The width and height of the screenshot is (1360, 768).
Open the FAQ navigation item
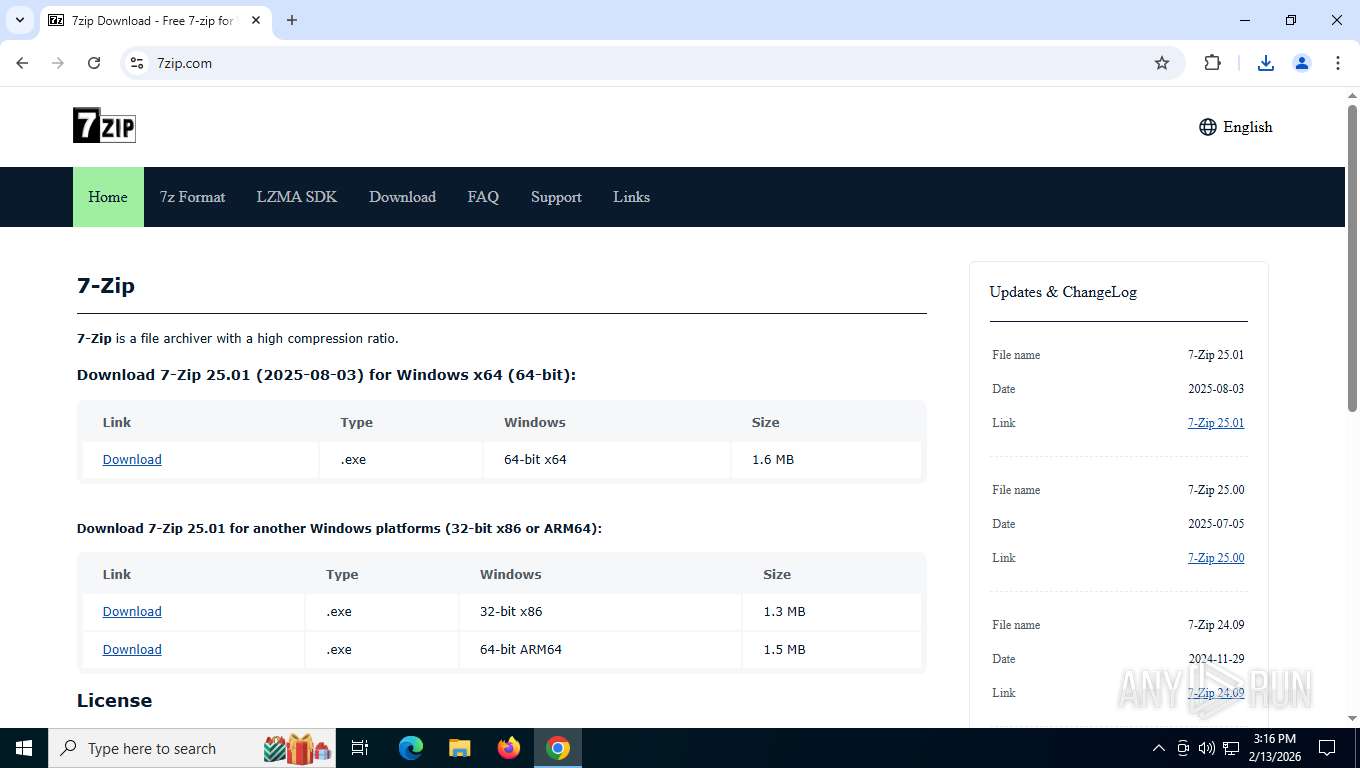coord(483,197)
